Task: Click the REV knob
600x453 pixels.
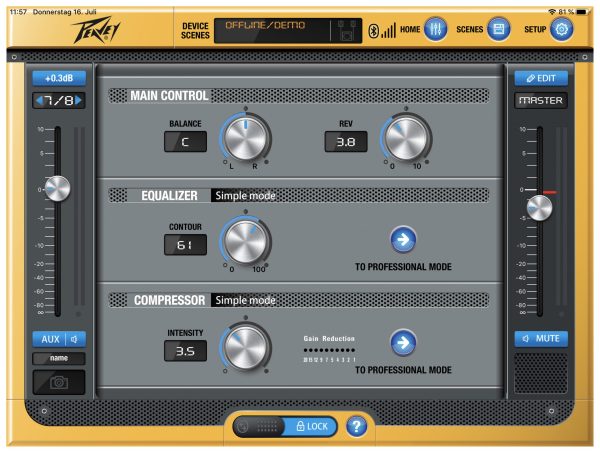Action: (x=406, y=138)
